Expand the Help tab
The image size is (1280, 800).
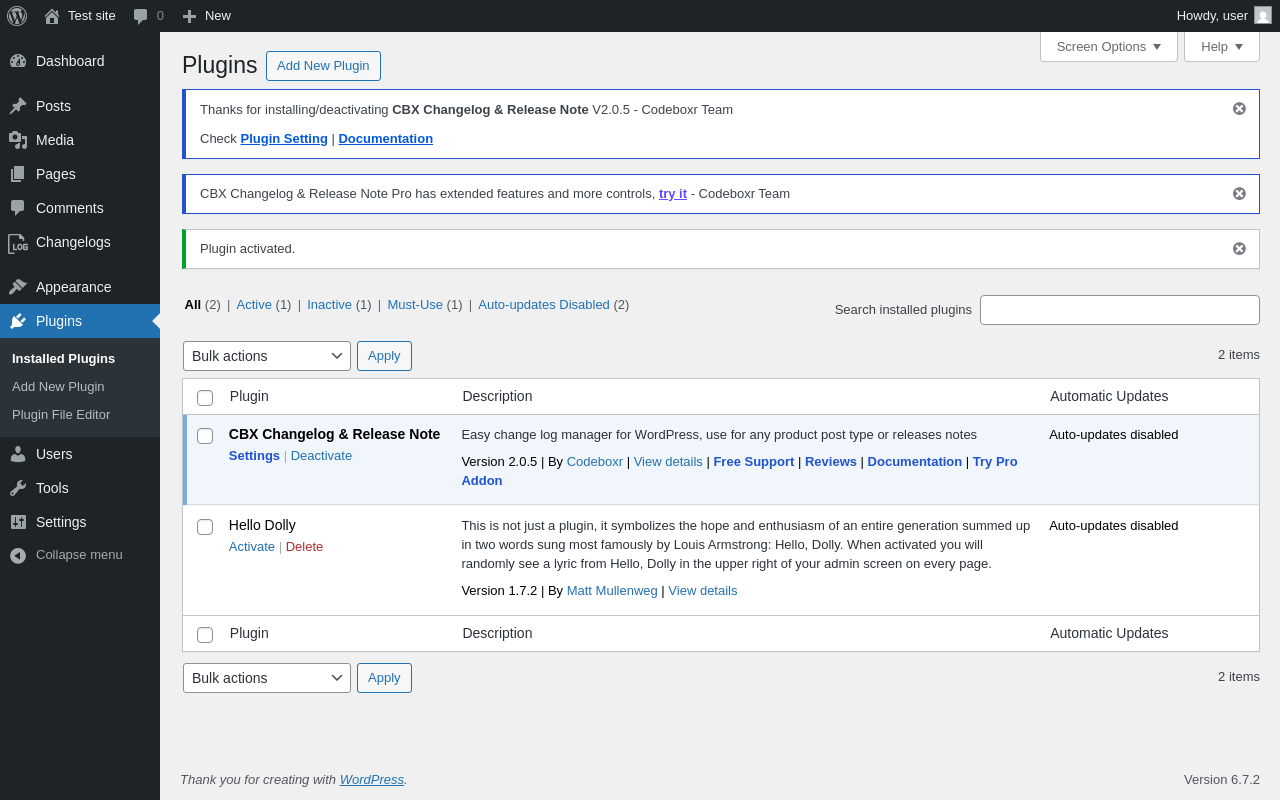pos(1221,46)
